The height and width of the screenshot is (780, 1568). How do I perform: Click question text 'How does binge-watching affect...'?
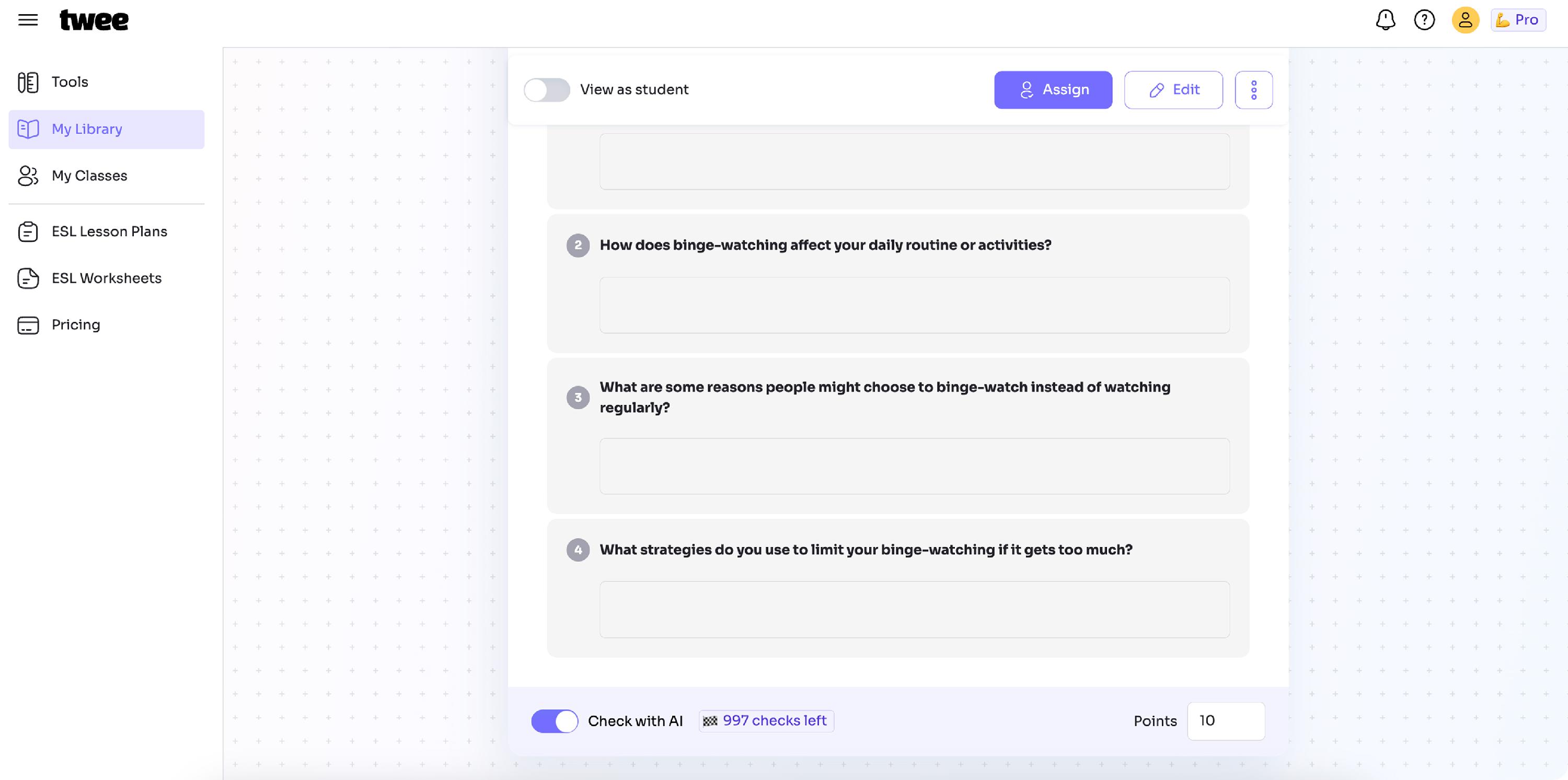point(825,245)
